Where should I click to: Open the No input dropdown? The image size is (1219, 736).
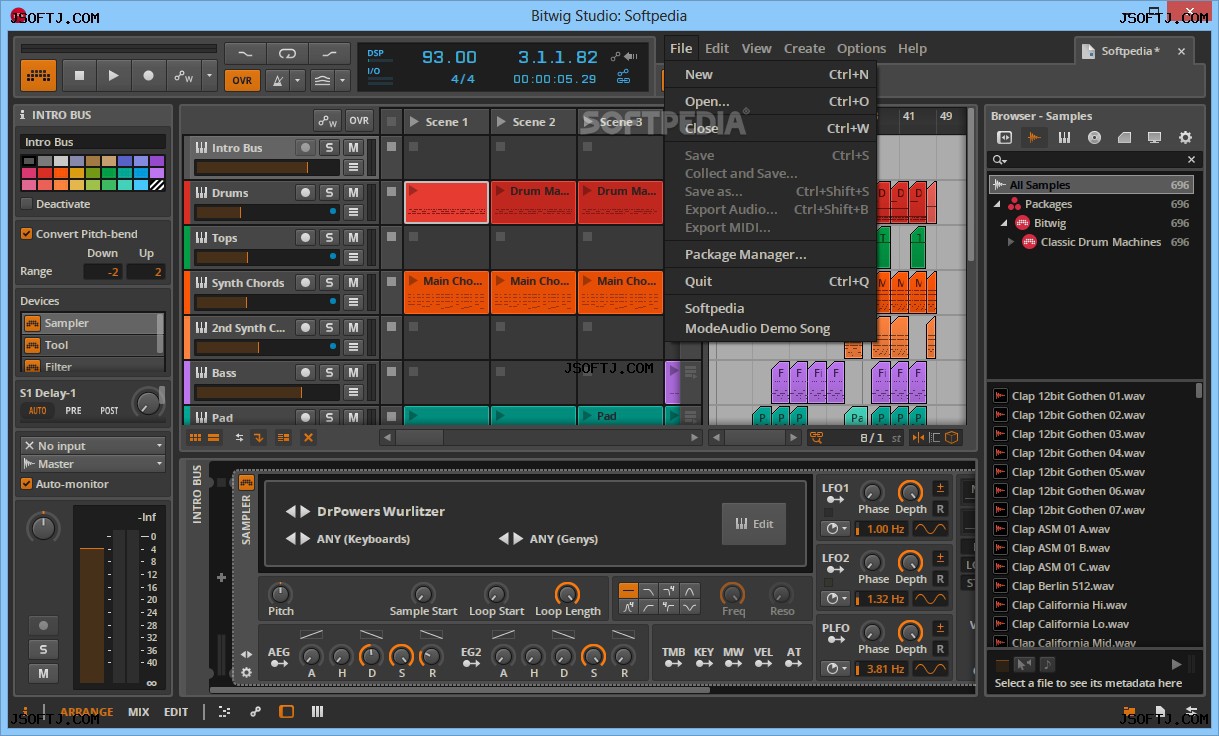[x=93, y=446]
